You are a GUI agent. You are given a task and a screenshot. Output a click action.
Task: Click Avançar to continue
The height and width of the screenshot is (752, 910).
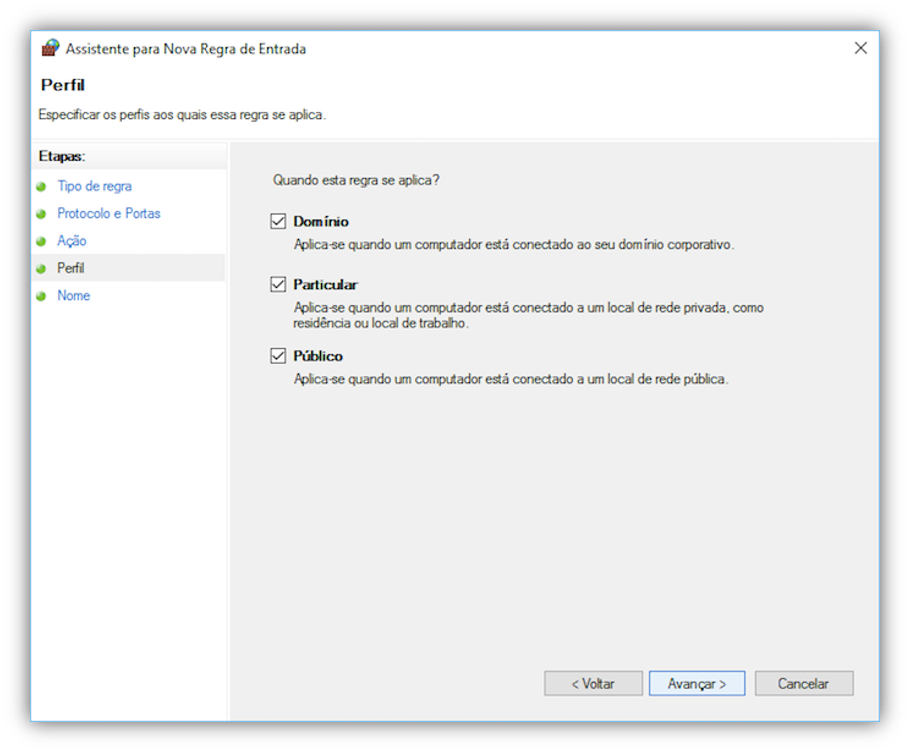[696, 684]
